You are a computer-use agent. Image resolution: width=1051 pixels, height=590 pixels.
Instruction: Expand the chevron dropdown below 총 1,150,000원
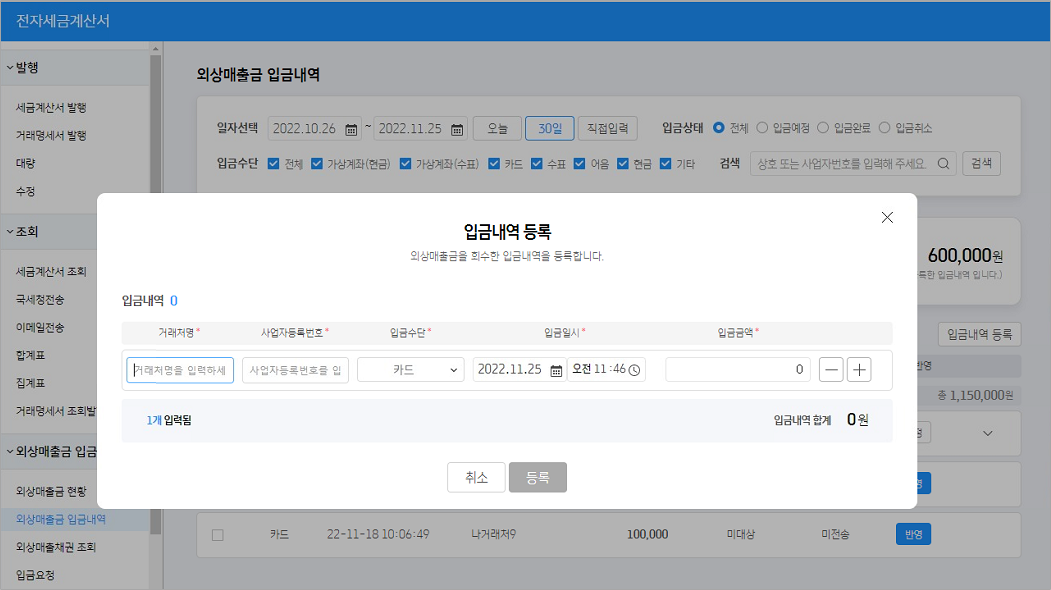click(988, 433)
